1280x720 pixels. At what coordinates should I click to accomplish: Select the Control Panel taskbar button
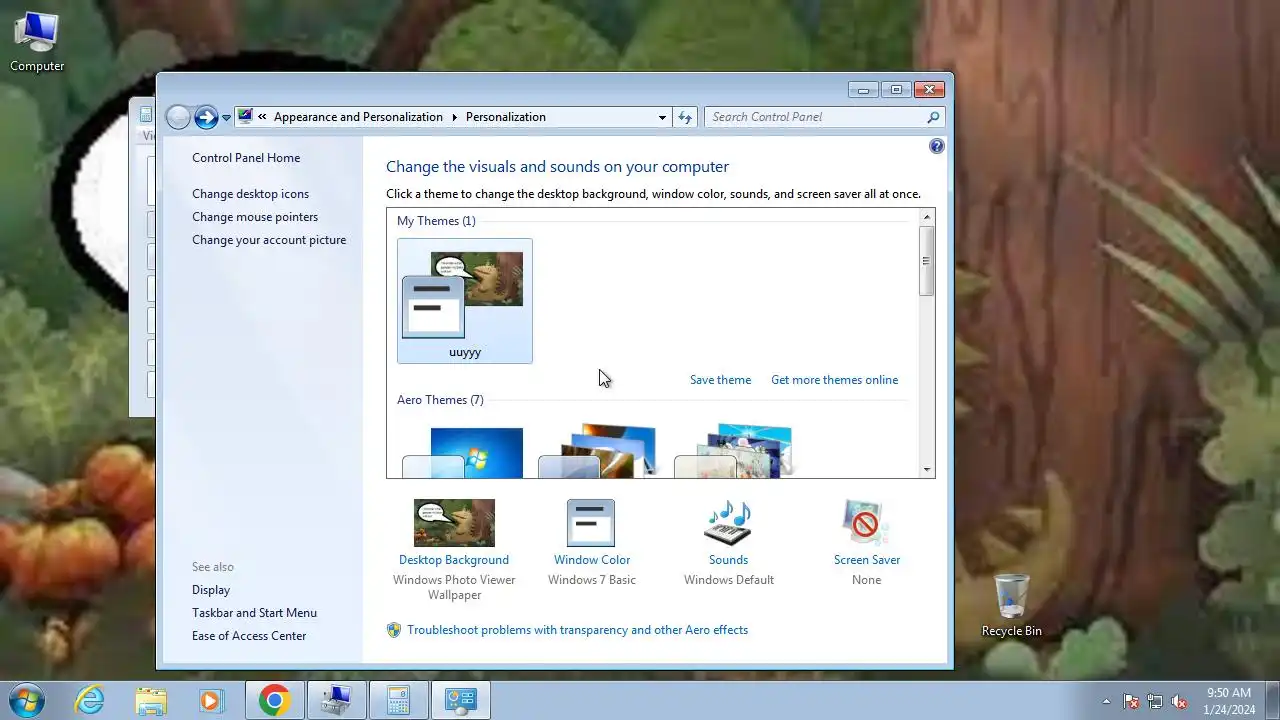pos(460,700)
